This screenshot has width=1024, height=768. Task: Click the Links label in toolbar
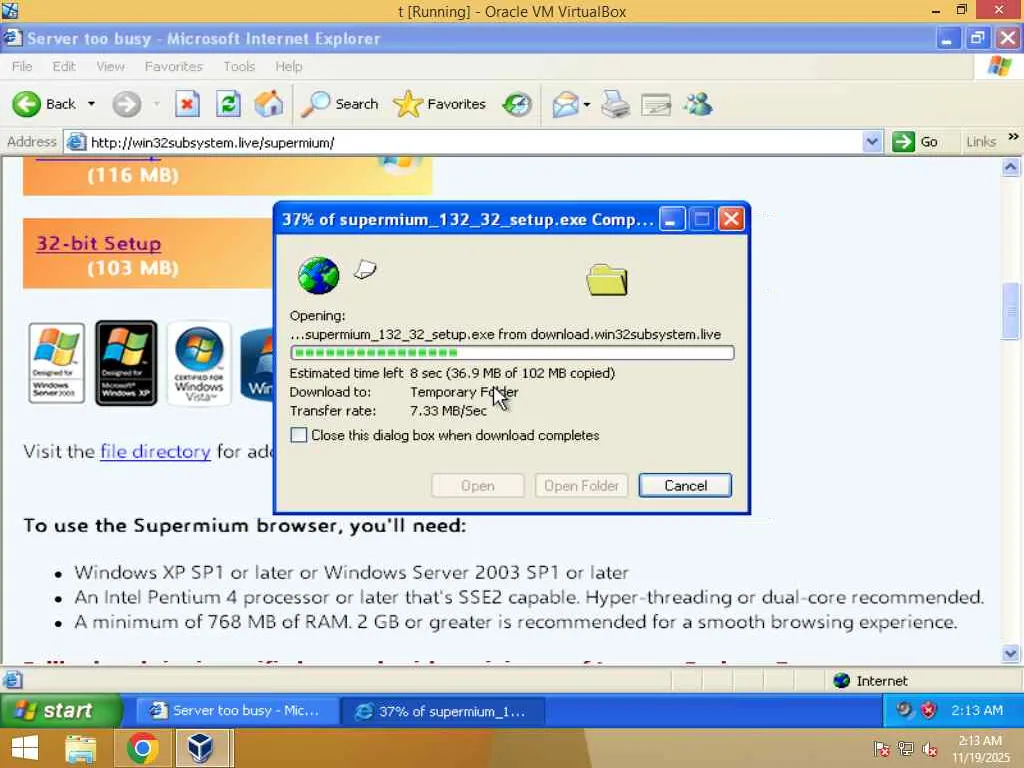pyautogui.click(x=981, y=142)
